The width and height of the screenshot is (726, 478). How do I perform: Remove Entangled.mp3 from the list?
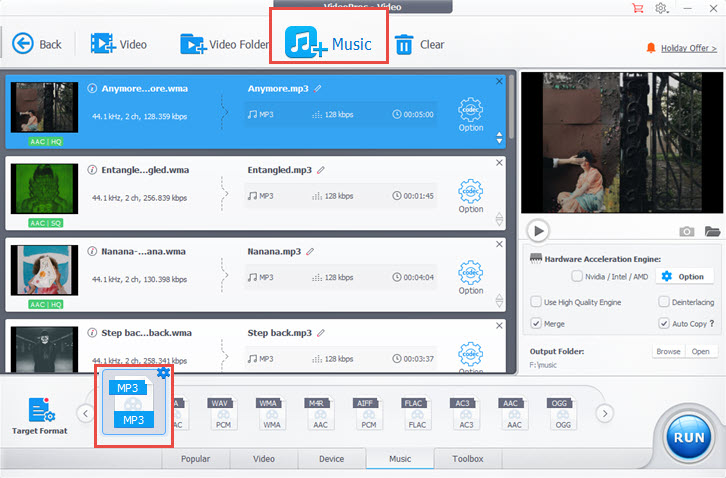point(499,163)
